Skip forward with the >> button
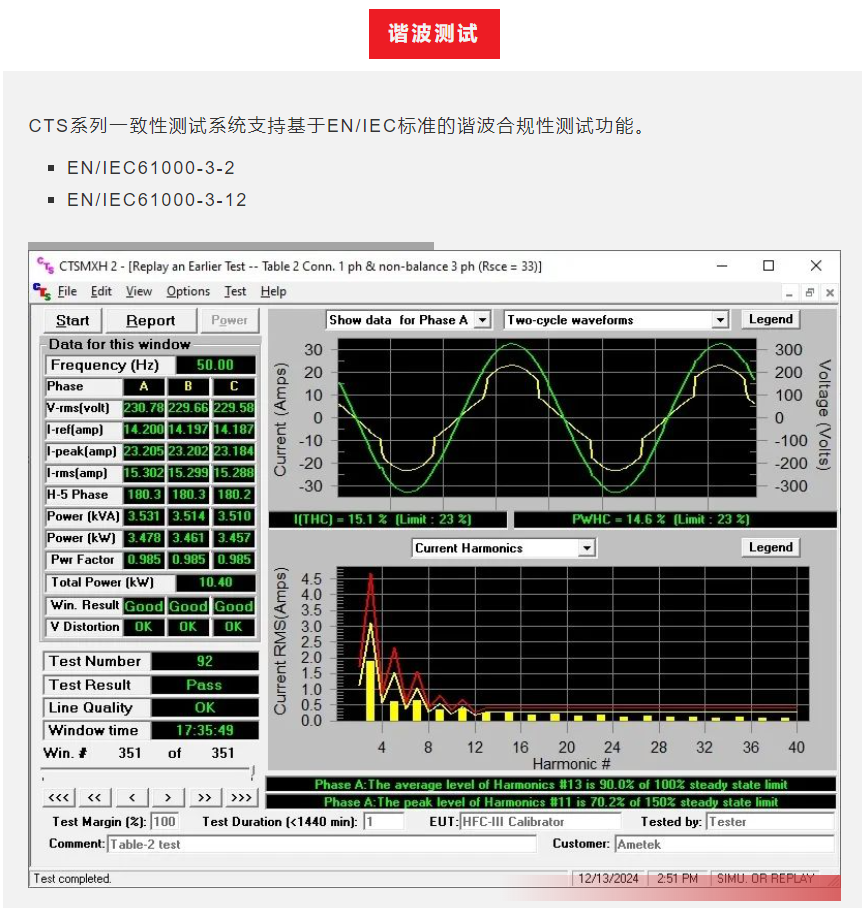 coord(204,797)
